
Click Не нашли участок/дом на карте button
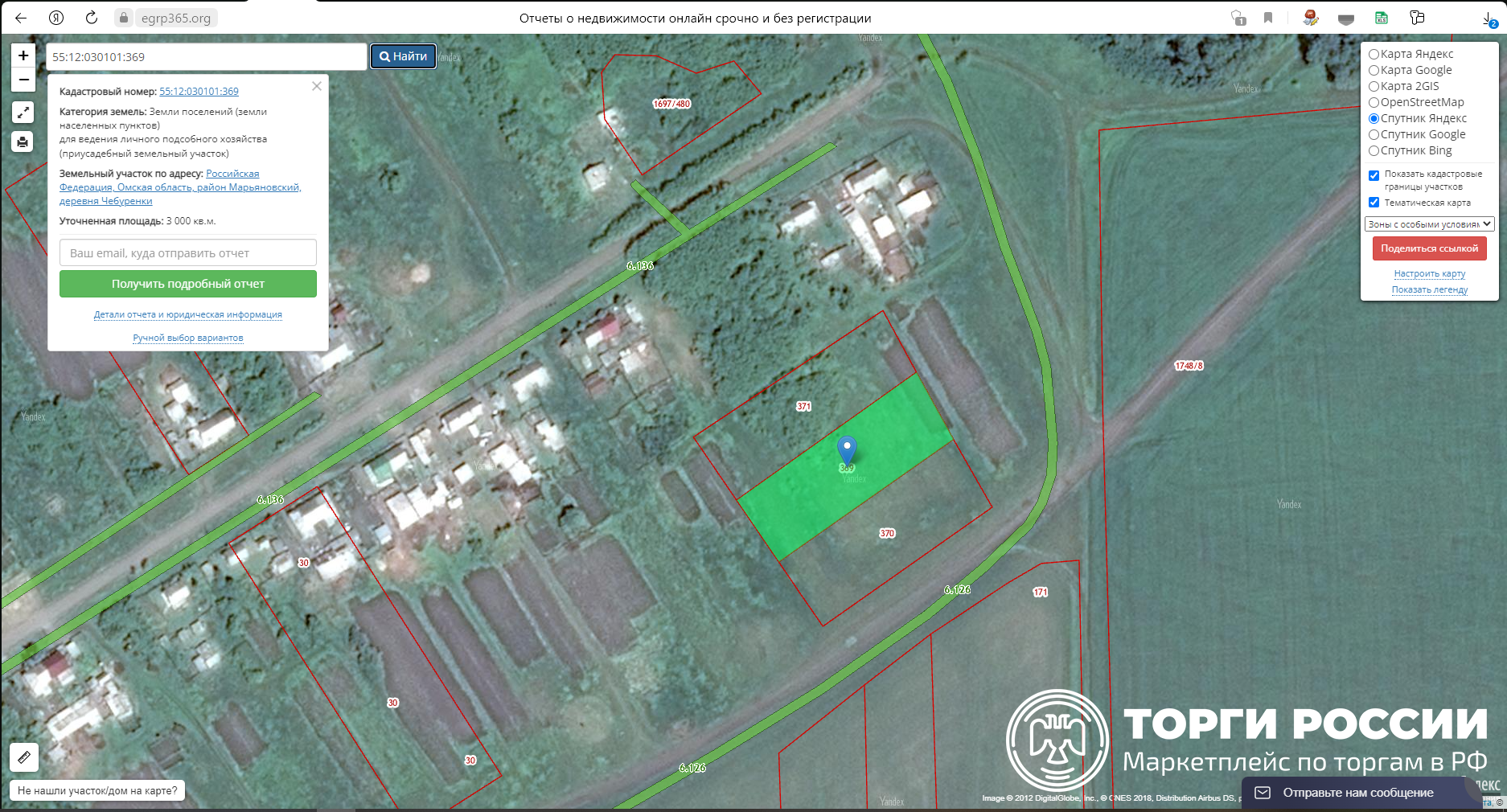click(x=97, y=790)
